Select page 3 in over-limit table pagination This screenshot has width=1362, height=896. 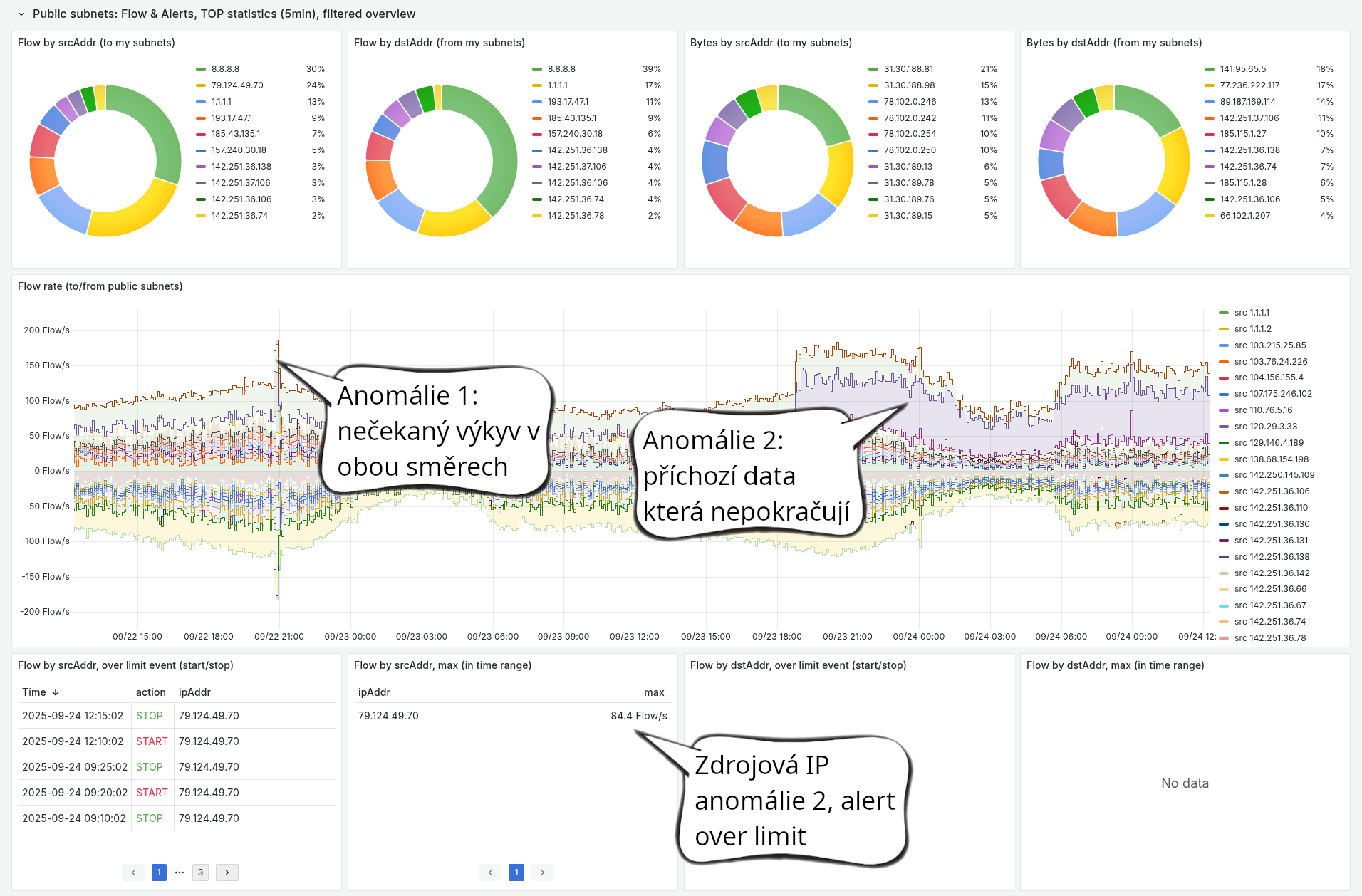click(200, 872)
